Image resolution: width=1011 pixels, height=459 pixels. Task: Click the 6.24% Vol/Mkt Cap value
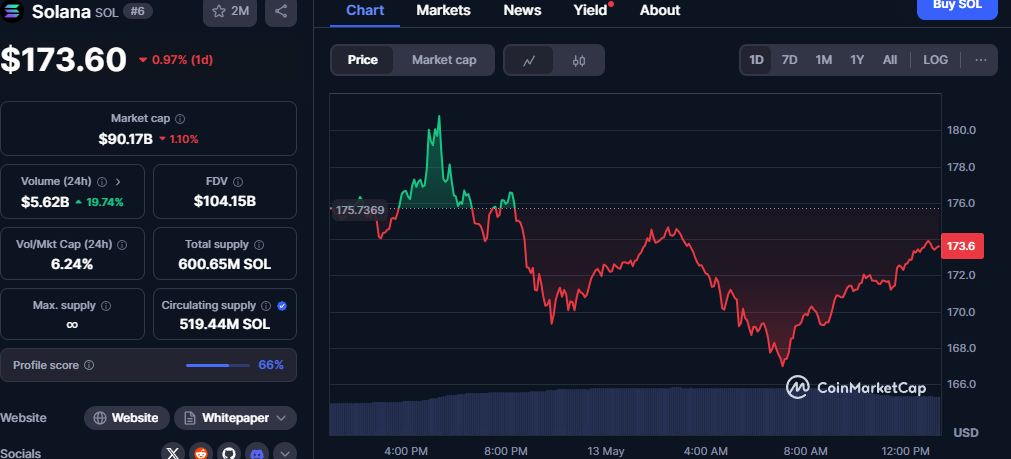pos(72,264)
